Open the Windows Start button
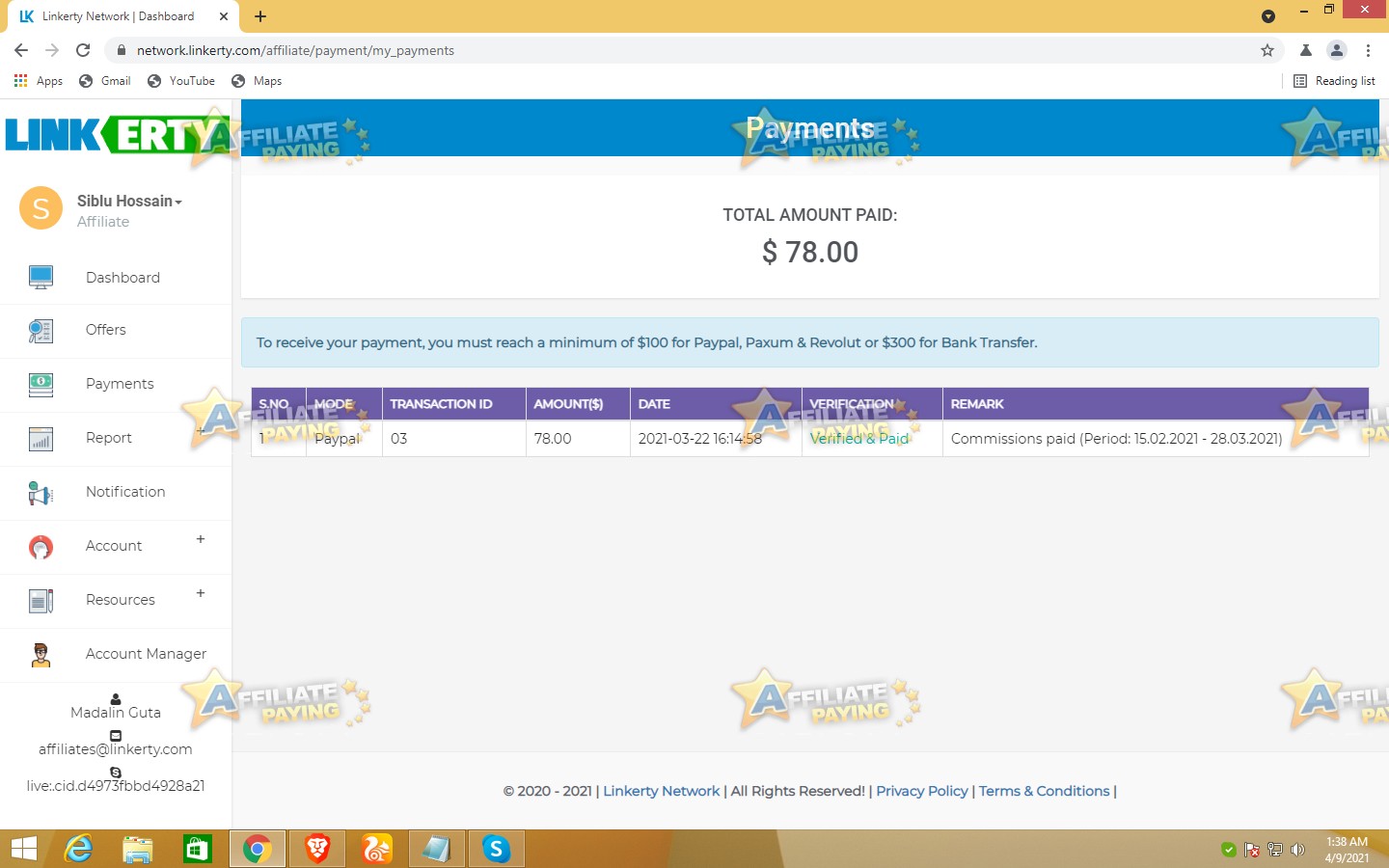The image size is (1389, 868). pyautogui.click(x=23, y=849)
